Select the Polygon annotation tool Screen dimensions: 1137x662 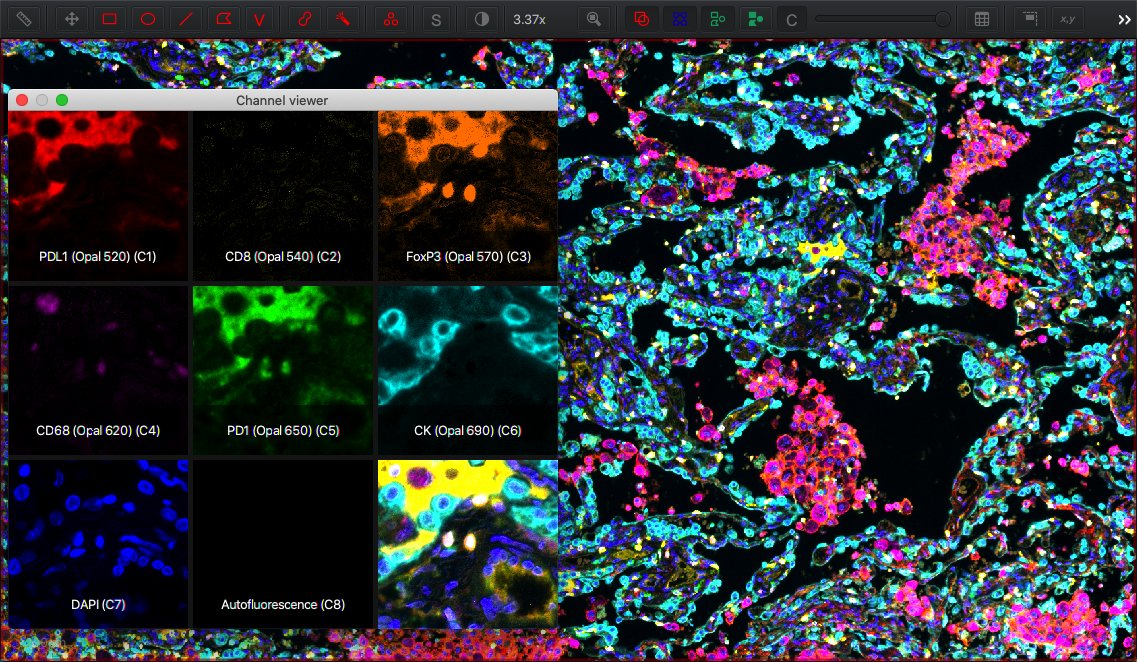pyautogui.click(x=223, y=19)
